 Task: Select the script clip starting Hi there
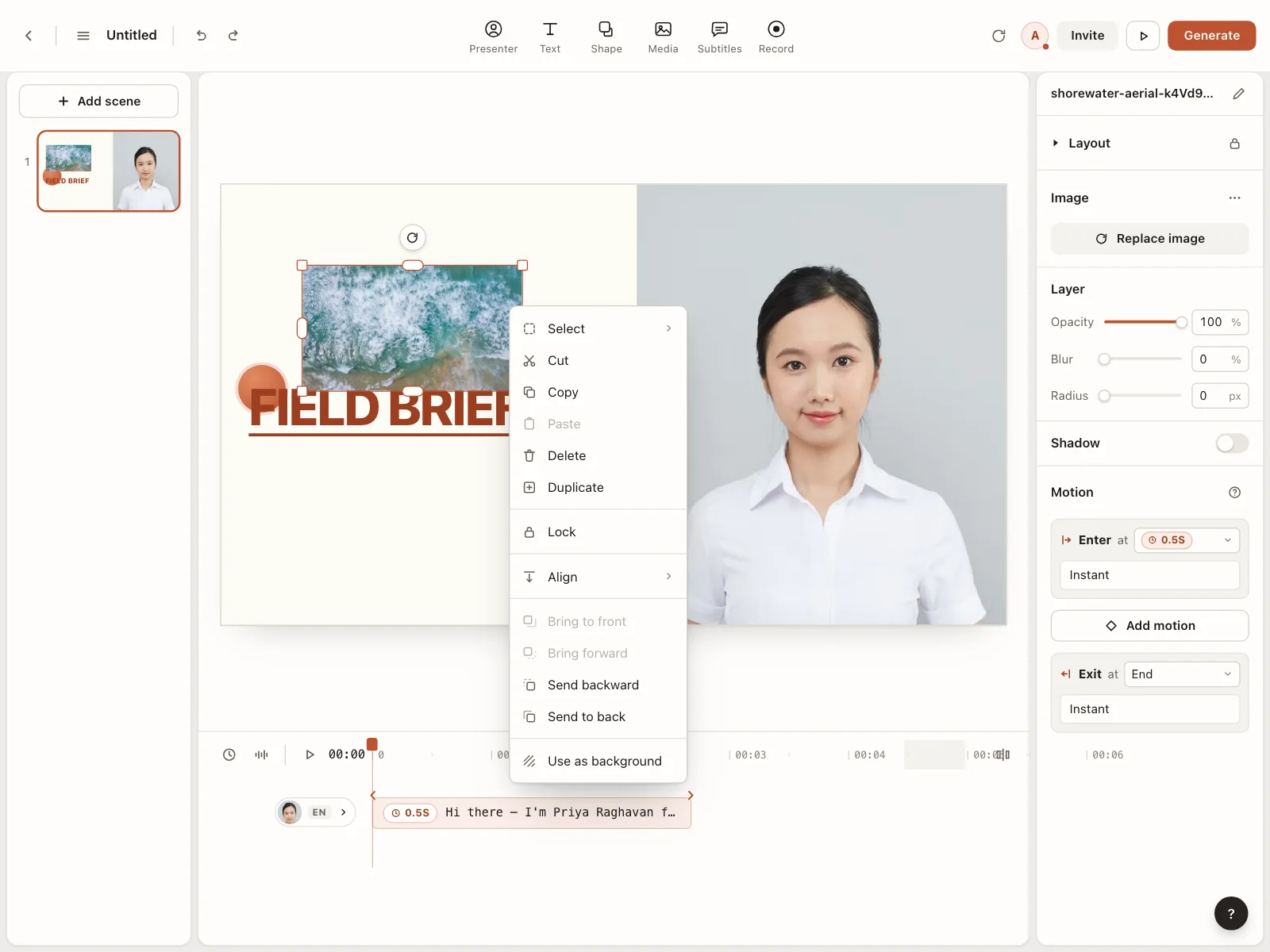tap(532, 813)
